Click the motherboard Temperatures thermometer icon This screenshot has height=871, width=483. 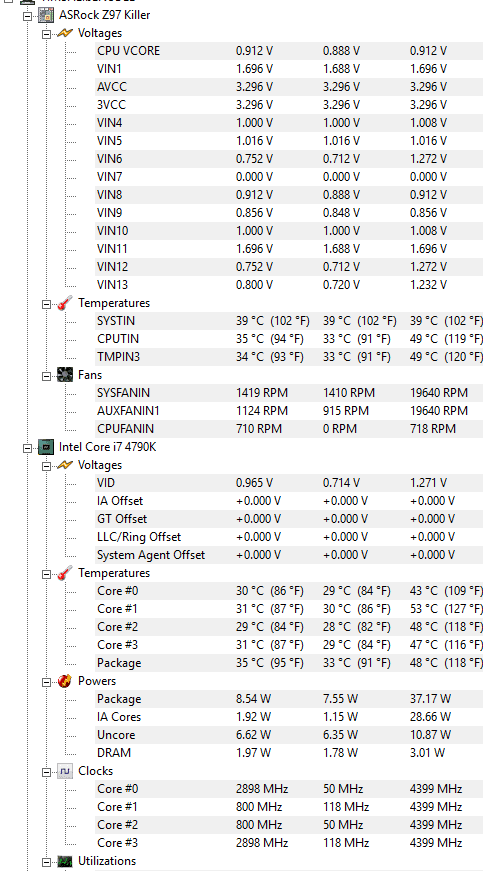pos(65,303)
